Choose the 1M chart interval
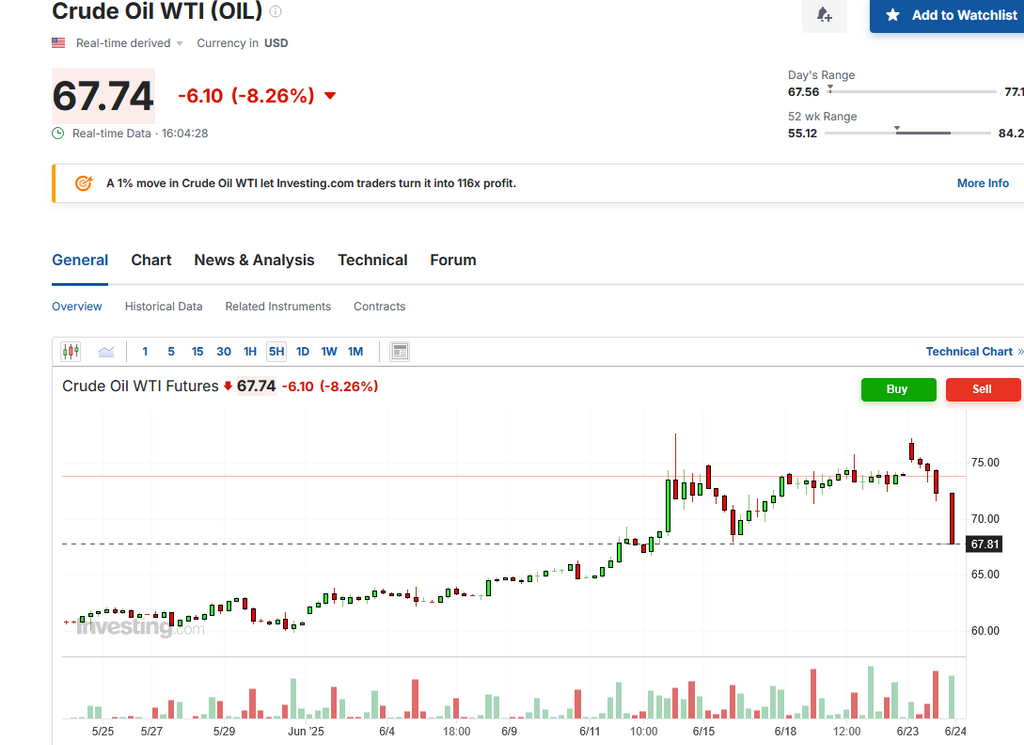This screenshot has height=745, width=1024. 355,352
